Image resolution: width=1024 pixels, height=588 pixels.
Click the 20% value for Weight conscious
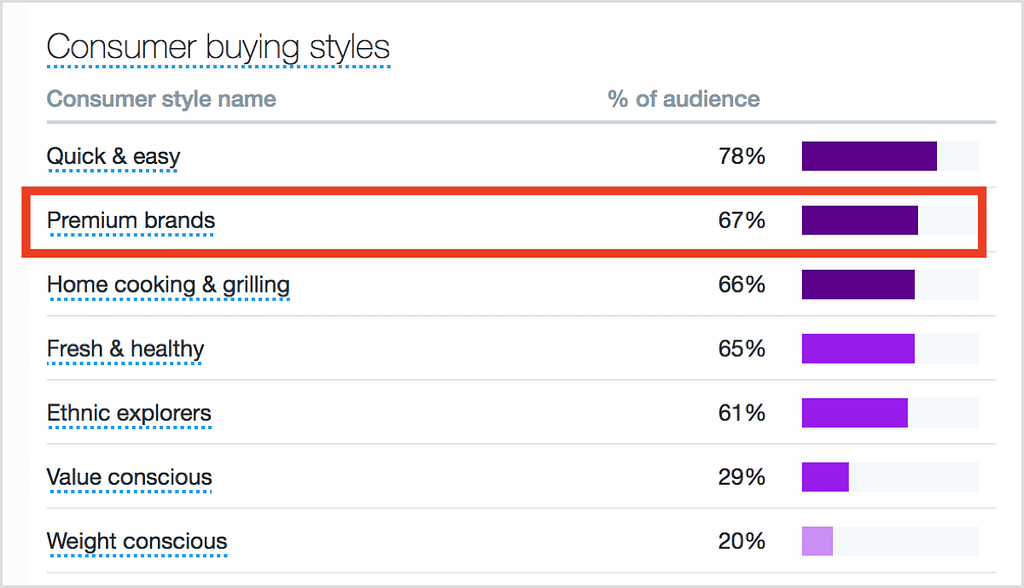[742, 541]
